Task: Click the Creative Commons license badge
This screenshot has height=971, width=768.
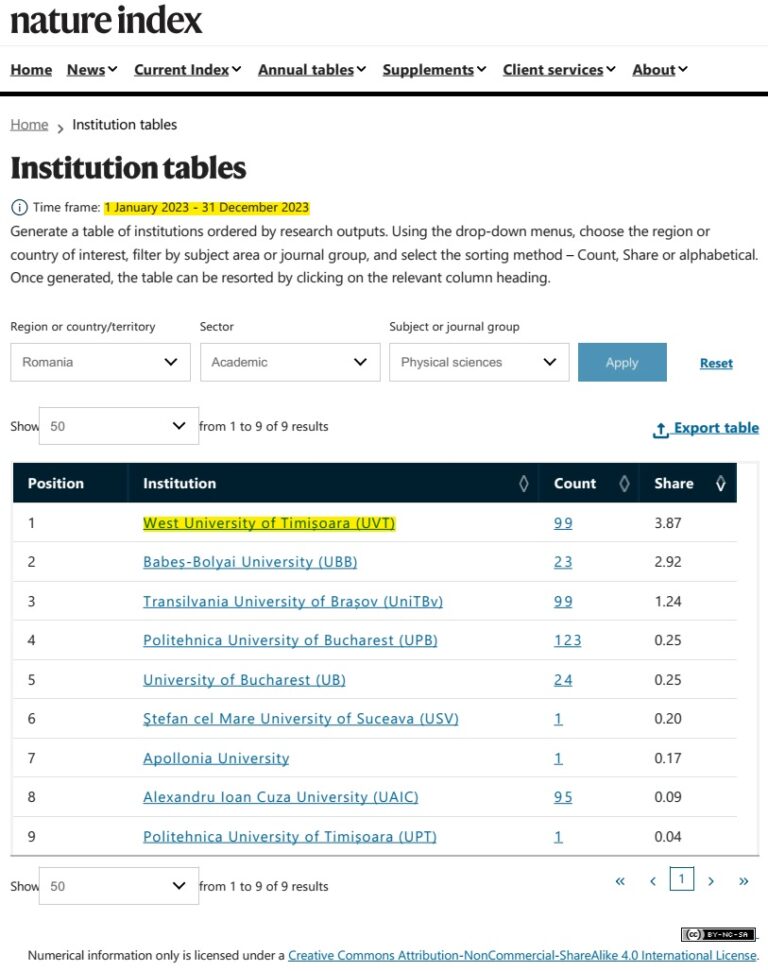Action: pyautogui.click(x=718, y=934)
